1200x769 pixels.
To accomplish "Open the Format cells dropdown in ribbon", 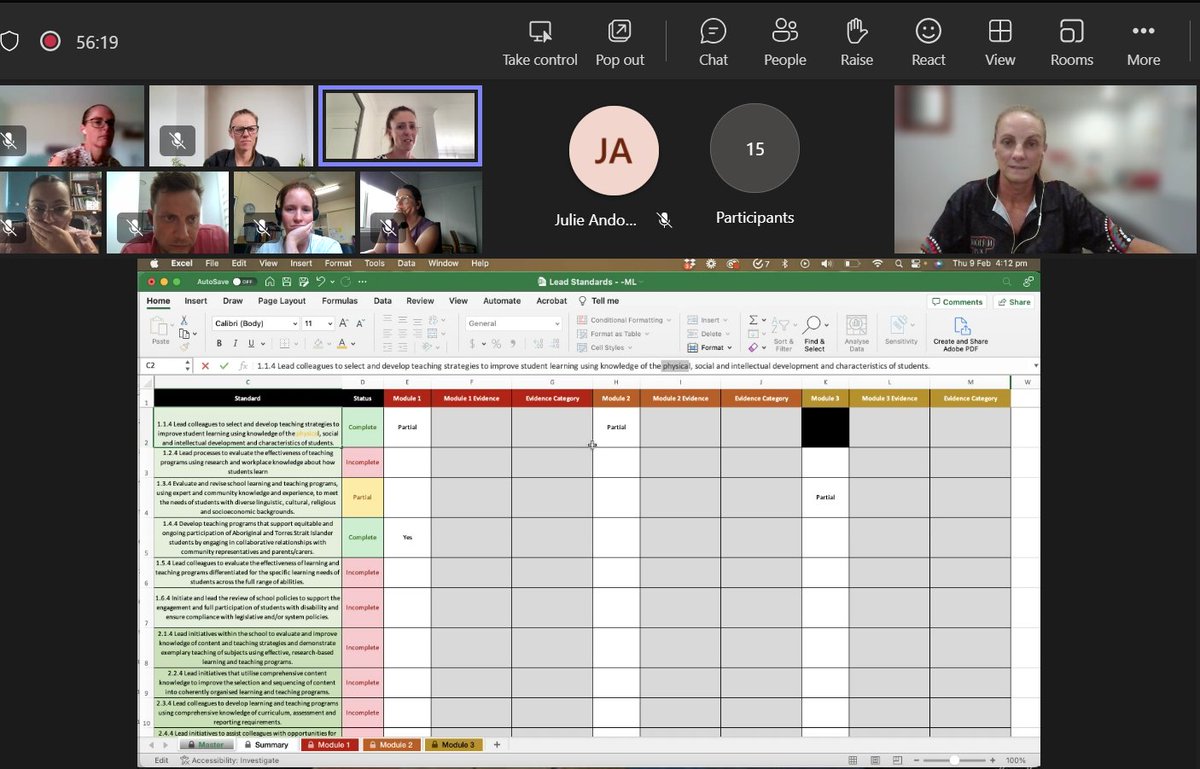I will [x=710, y=348].
